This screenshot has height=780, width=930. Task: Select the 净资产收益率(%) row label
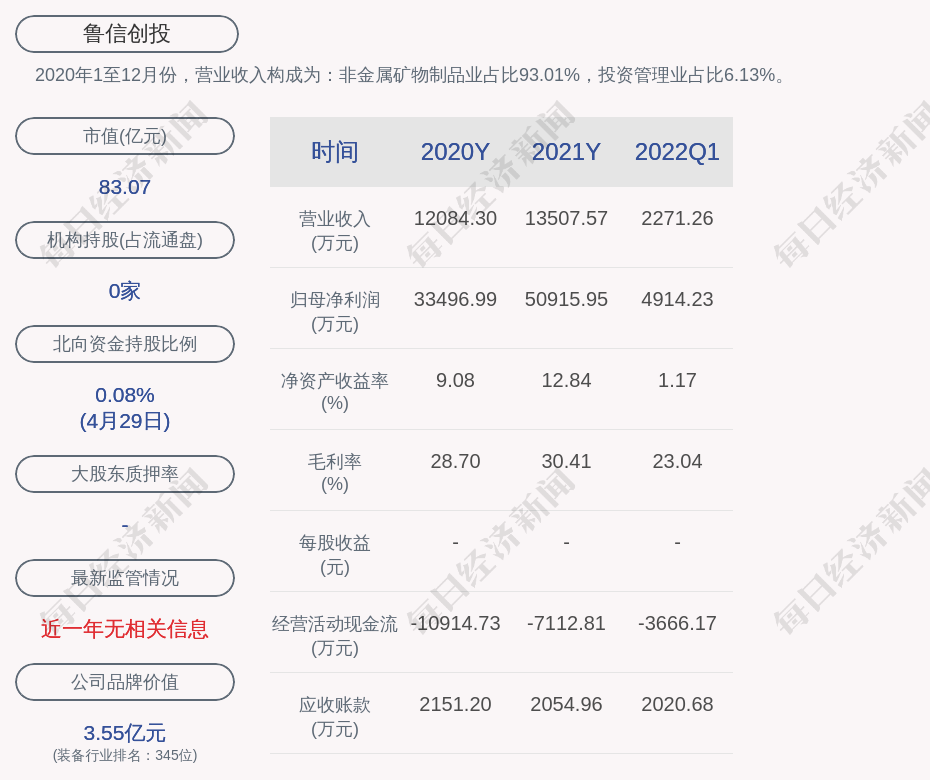pyautogui.click(x=335, y=392)
